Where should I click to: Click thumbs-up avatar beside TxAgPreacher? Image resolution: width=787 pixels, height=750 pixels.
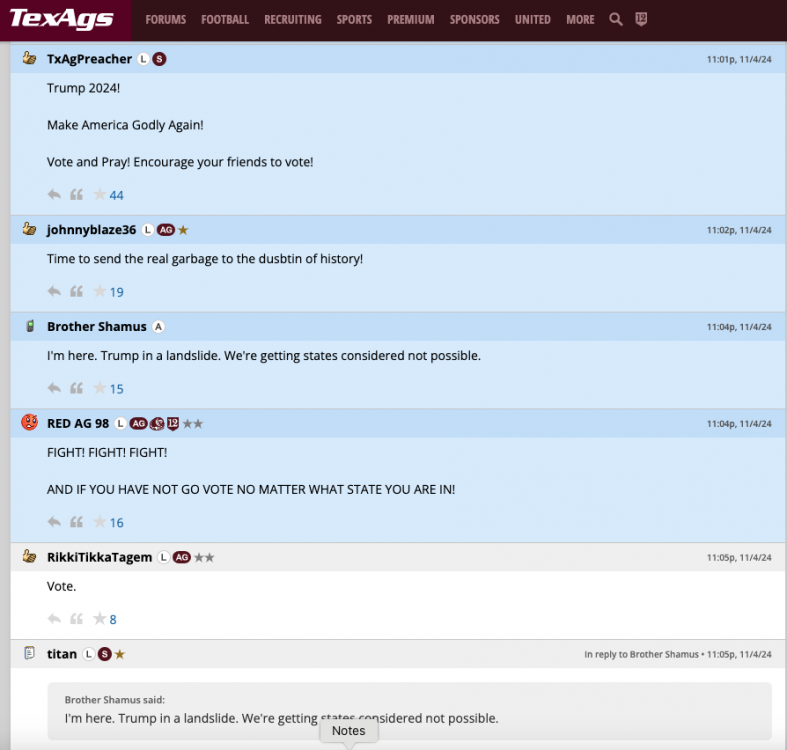tap(30, 58)
